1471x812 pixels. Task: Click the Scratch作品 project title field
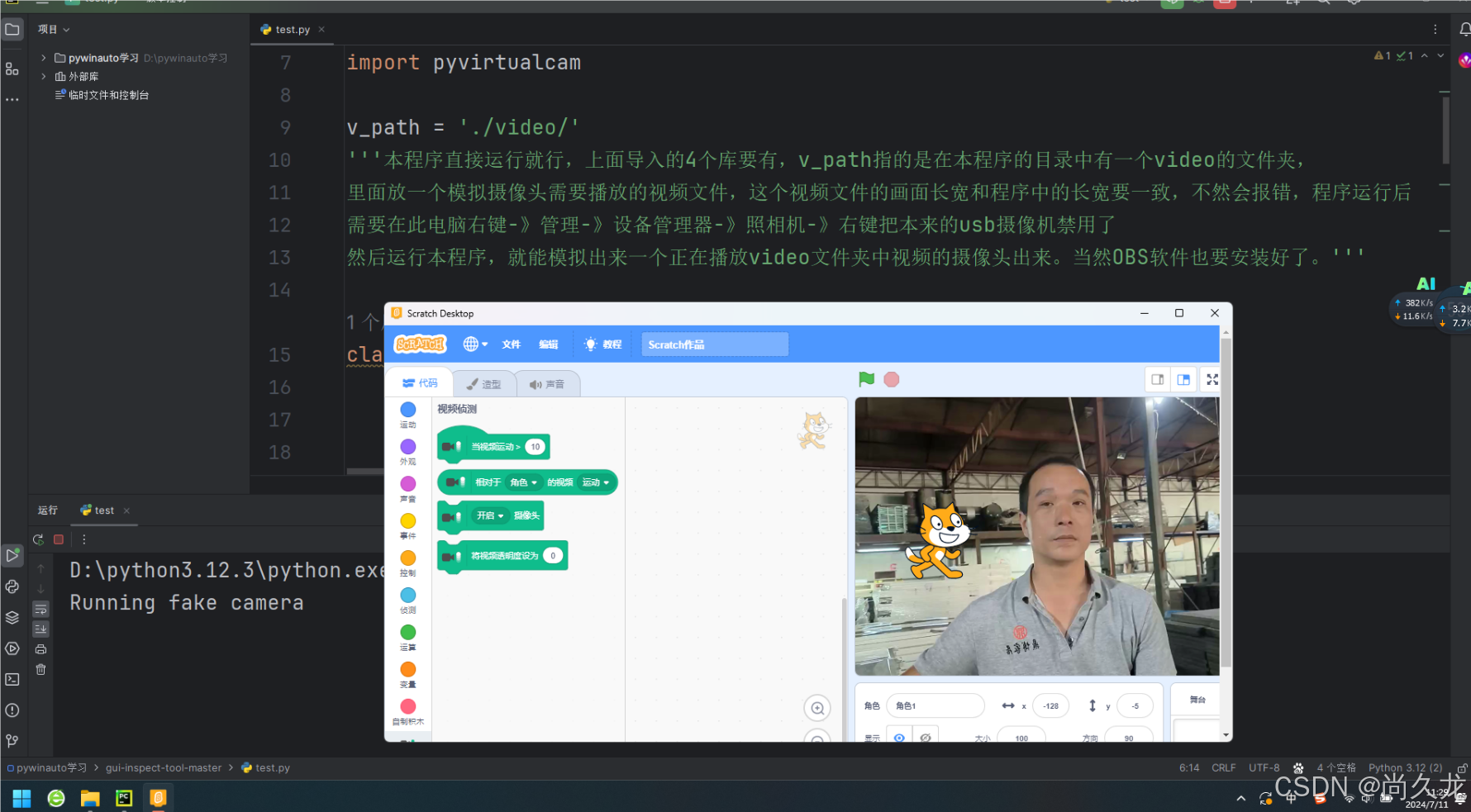(x=715, y=344)
